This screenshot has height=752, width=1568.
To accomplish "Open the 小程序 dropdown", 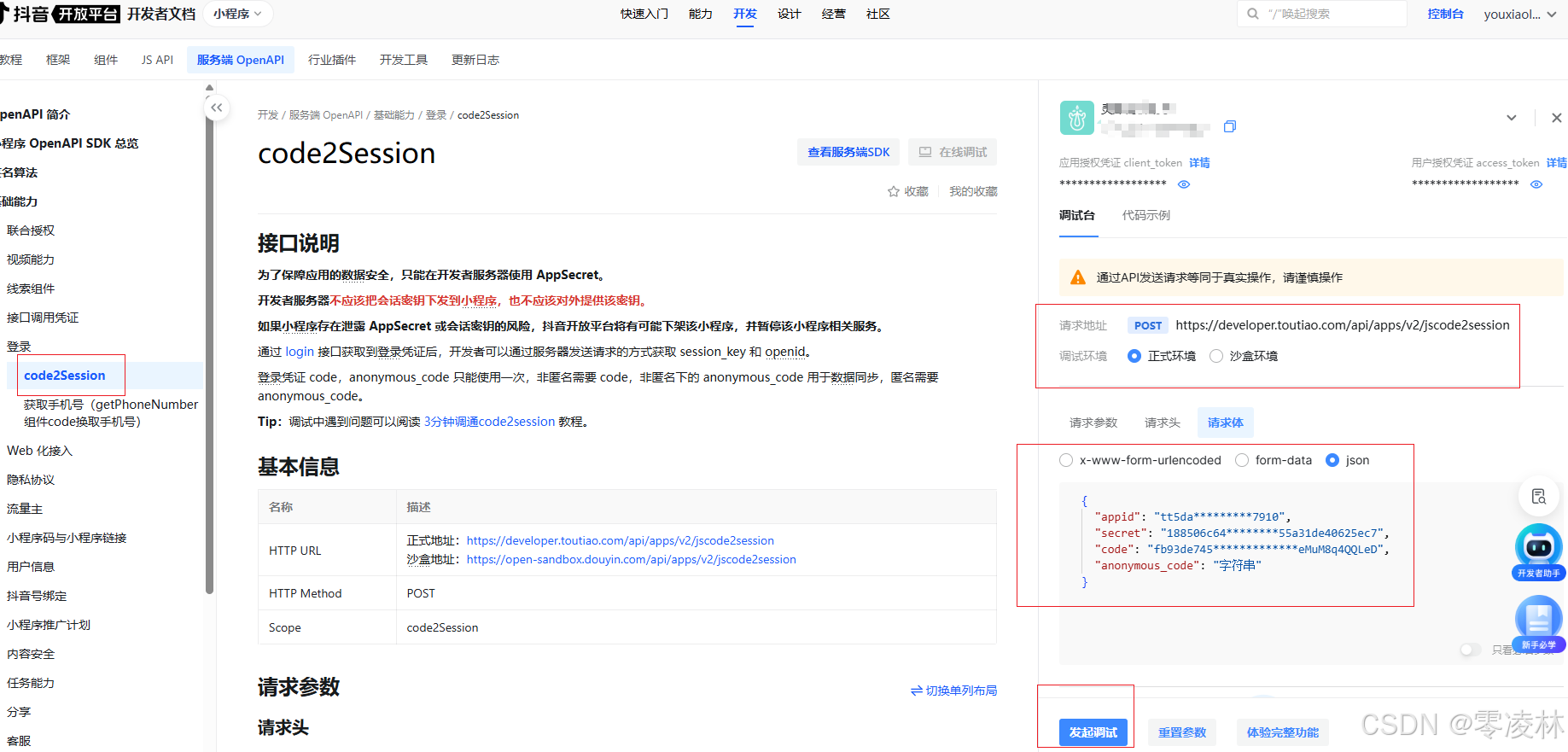I will click(x=238, y=14).
